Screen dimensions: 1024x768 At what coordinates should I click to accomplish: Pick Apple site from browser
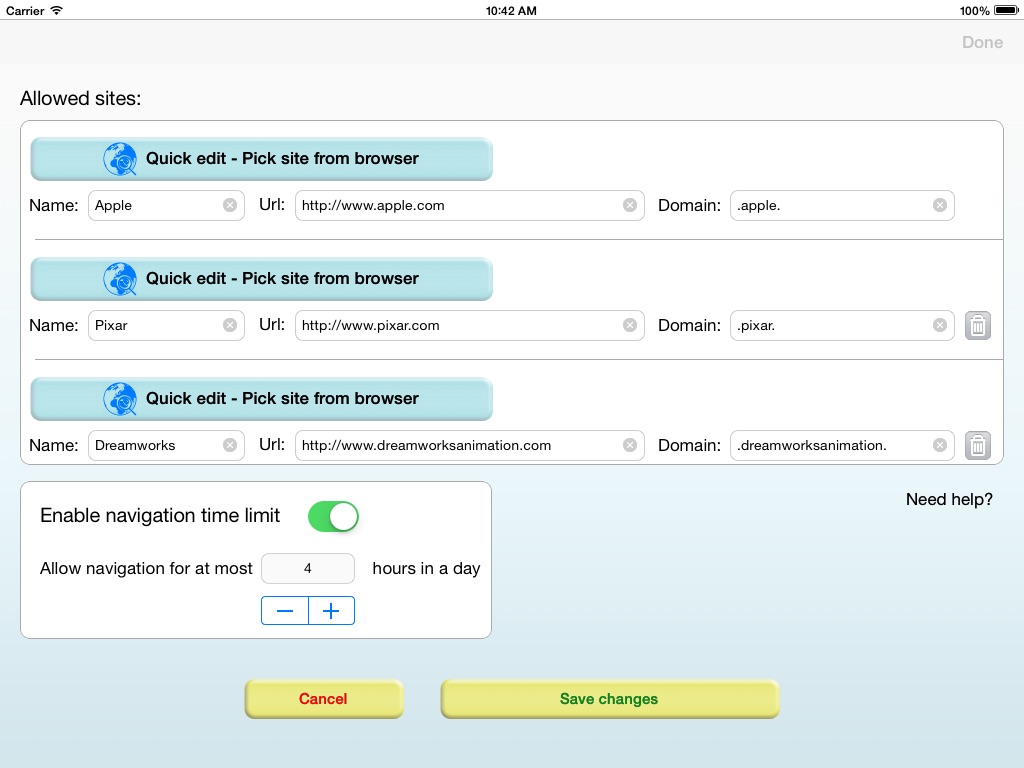point(261,159)
